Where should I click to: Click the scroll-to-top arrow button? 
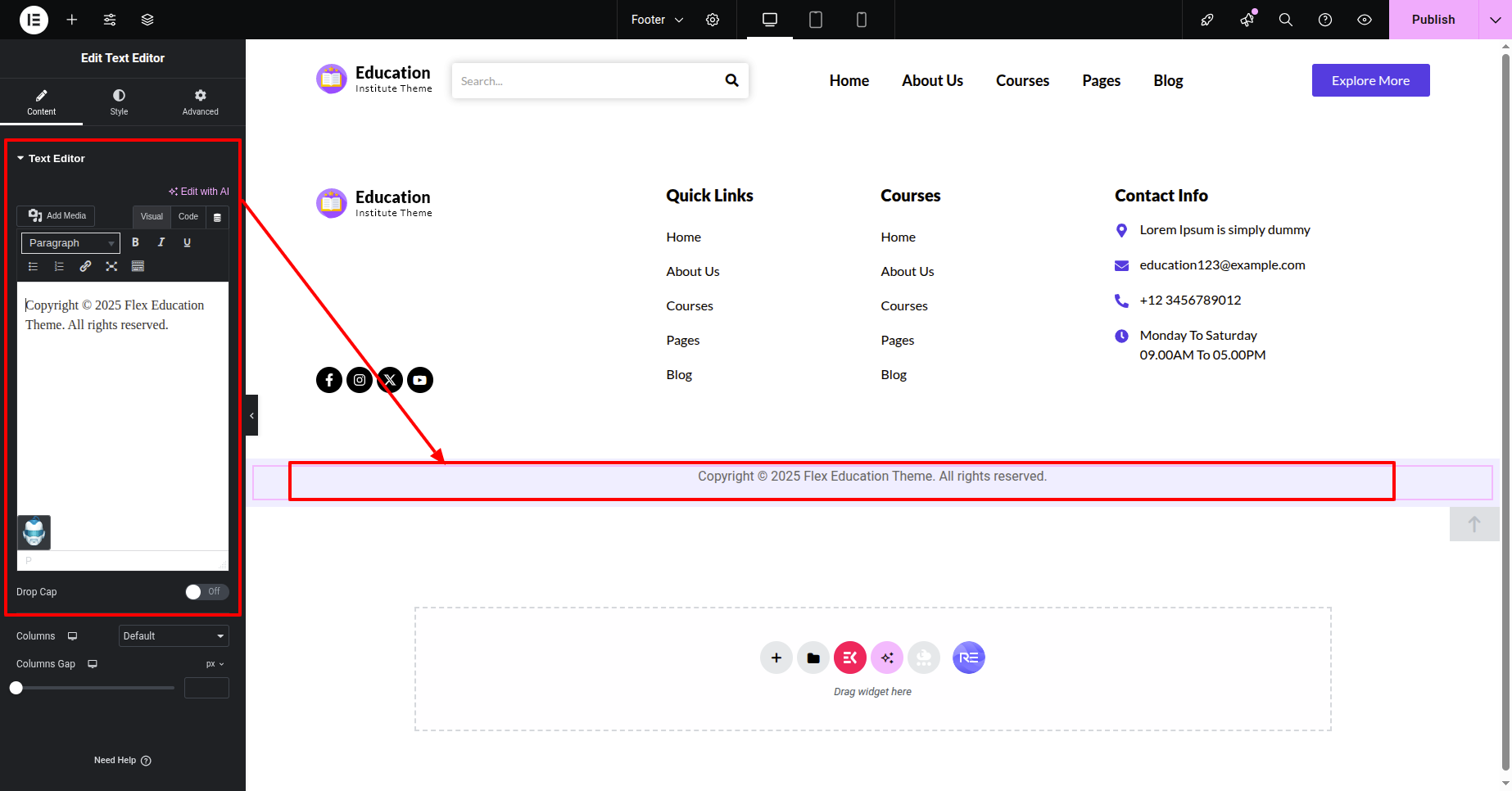pyautogui.click(x=1474, y=524)
